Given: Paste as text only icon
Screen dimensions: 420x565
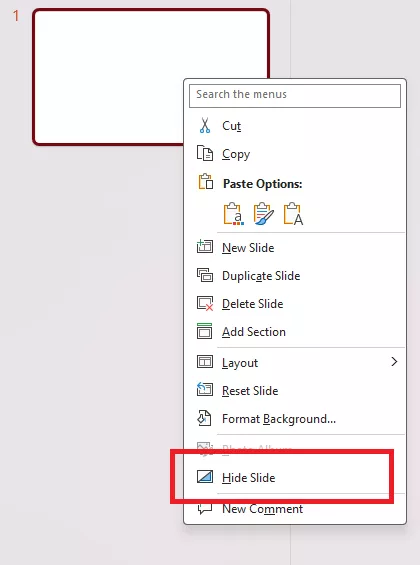Looking at the screenshot, I should point(293,214).
